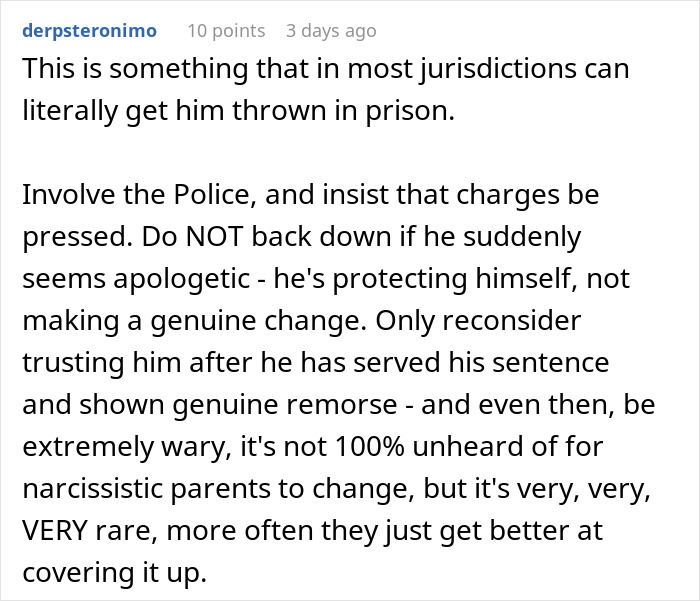Open the 3 days ago timestamp permalink
The width and height of the screenshot is (700, 601).
pyautogui.click(x=331, y=30)
